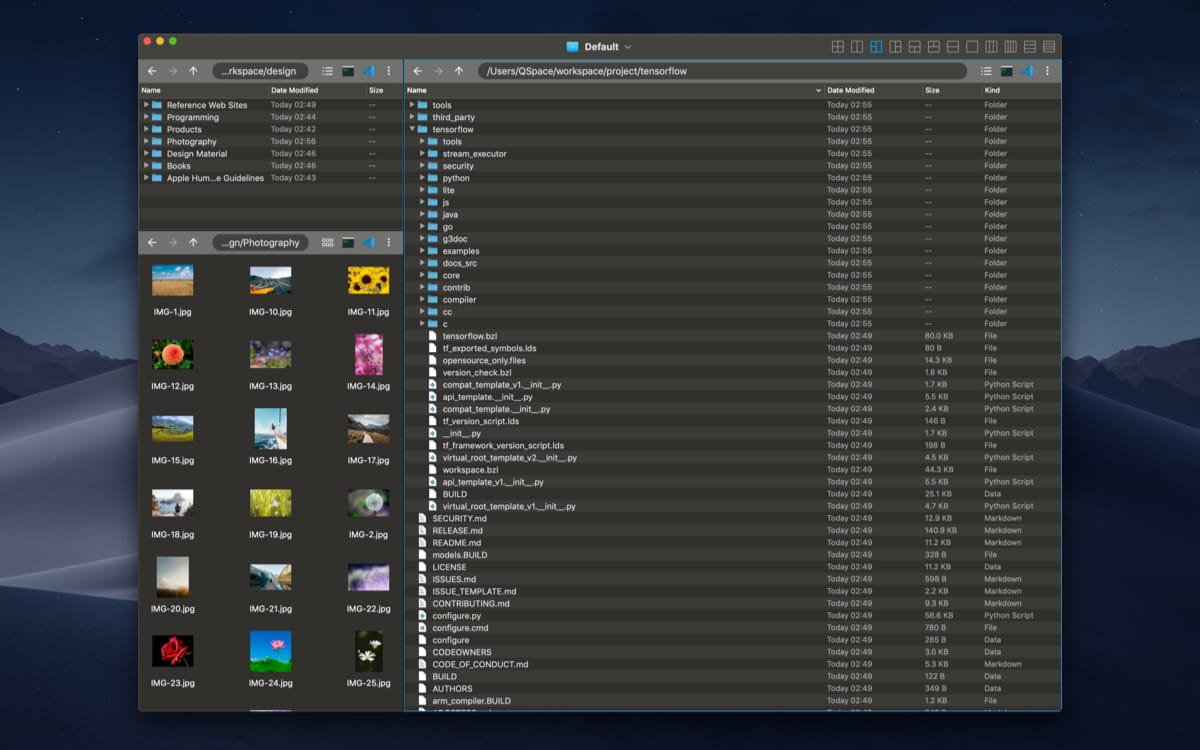Expand the compiler folder
1200x750 pixels.
422,299
